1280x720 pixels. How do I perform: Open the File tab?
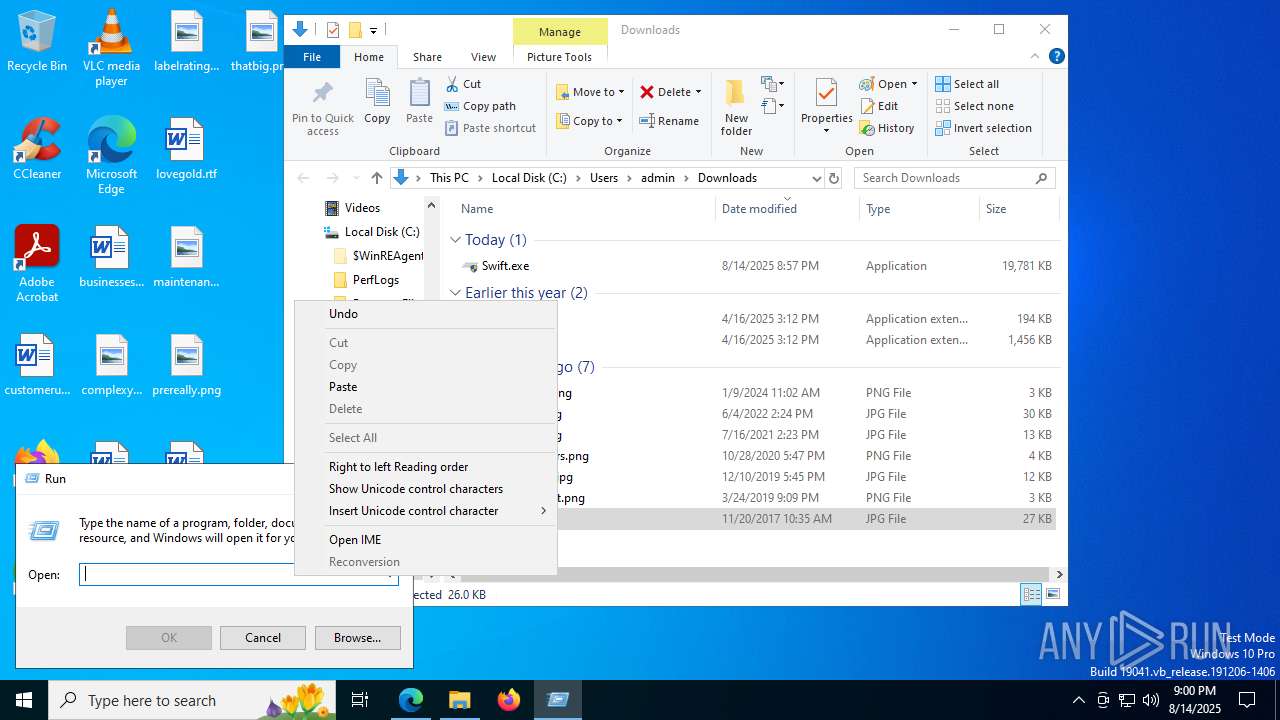point(312,57)
